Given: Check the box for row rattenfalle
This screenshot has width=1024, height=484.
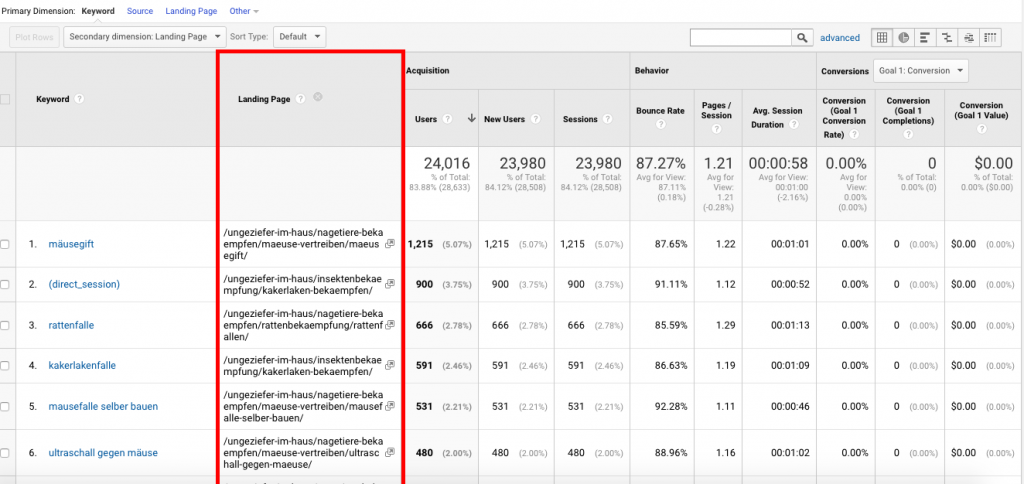Looking at the screenshot, I should 5,325.
